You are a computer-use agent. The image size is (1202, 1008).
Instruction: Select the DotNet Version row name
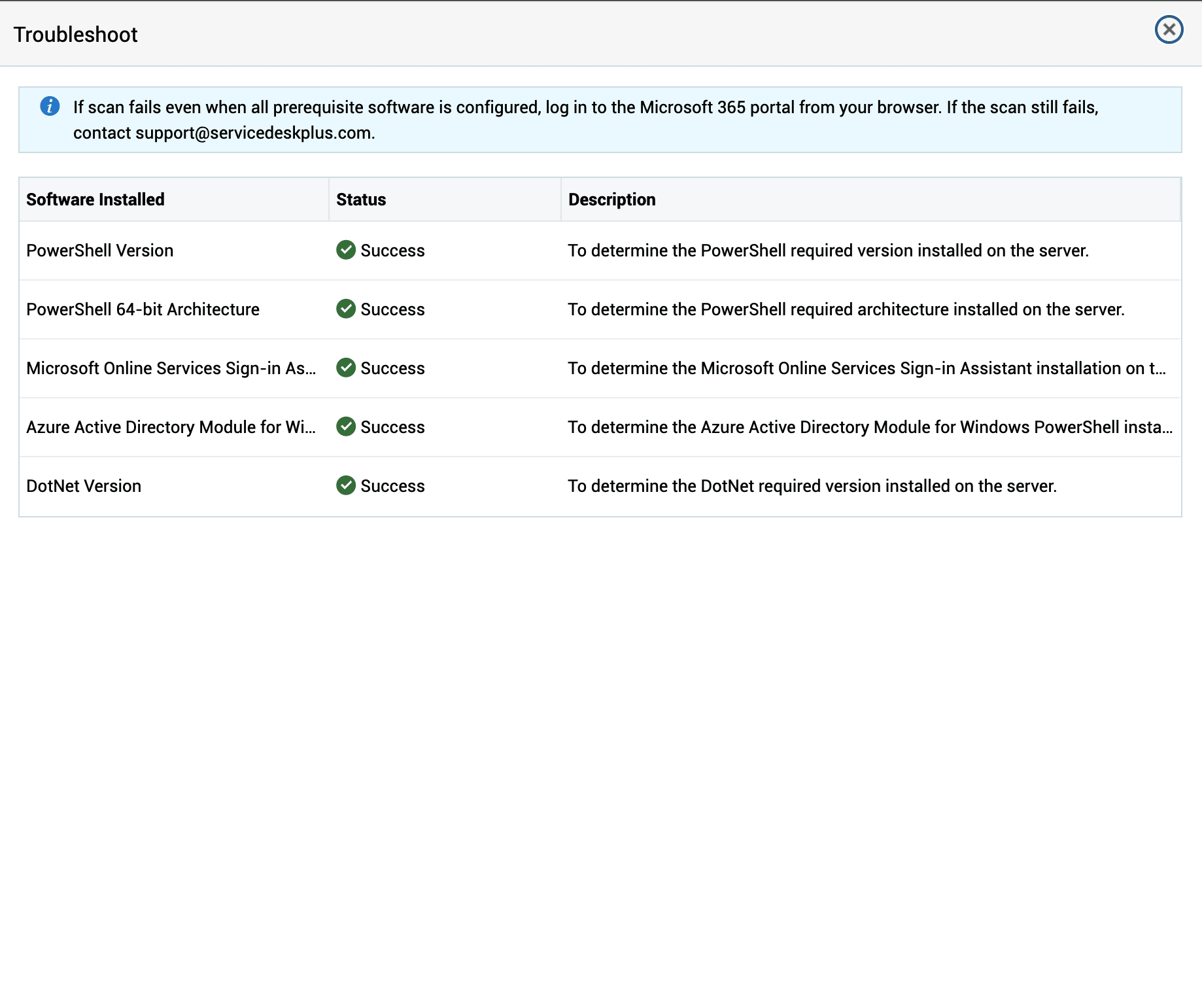click(84, 486)
